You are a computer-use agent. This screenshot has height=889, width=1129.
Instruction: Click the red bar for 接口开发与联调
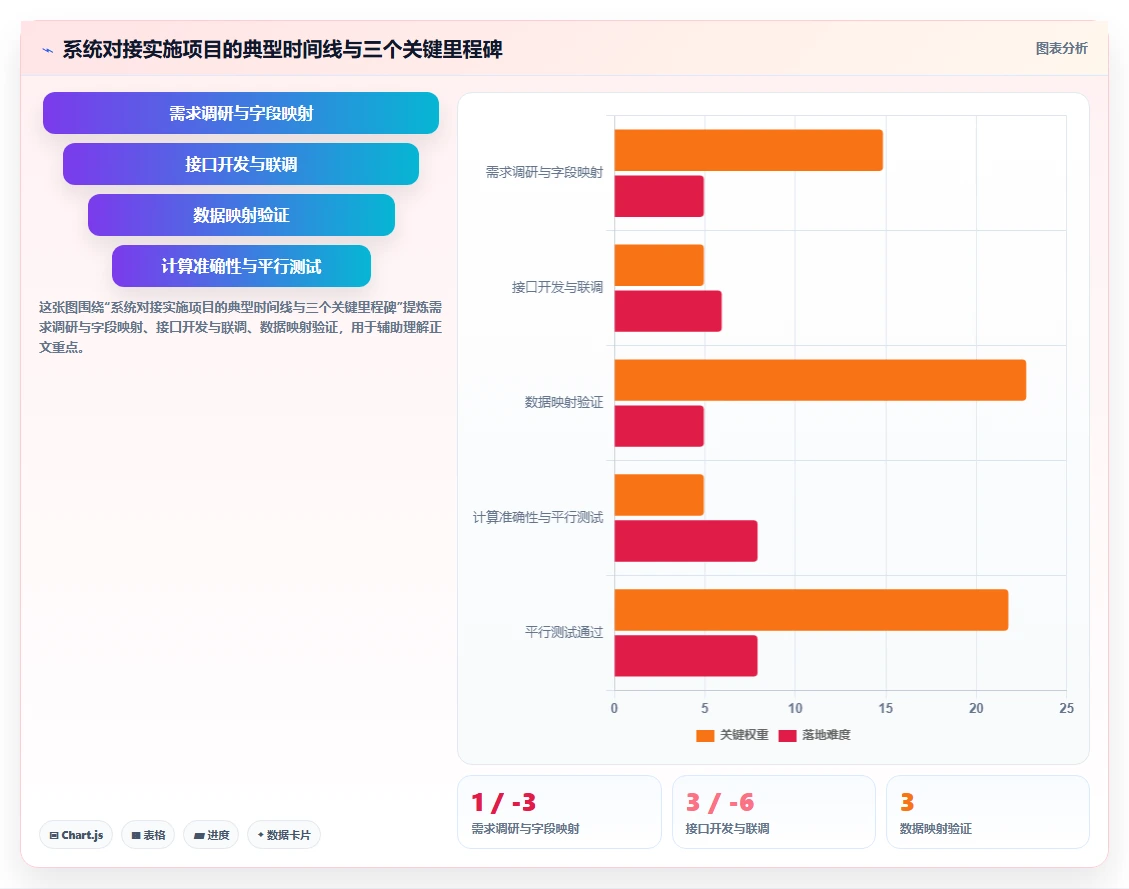click(667, 311)
